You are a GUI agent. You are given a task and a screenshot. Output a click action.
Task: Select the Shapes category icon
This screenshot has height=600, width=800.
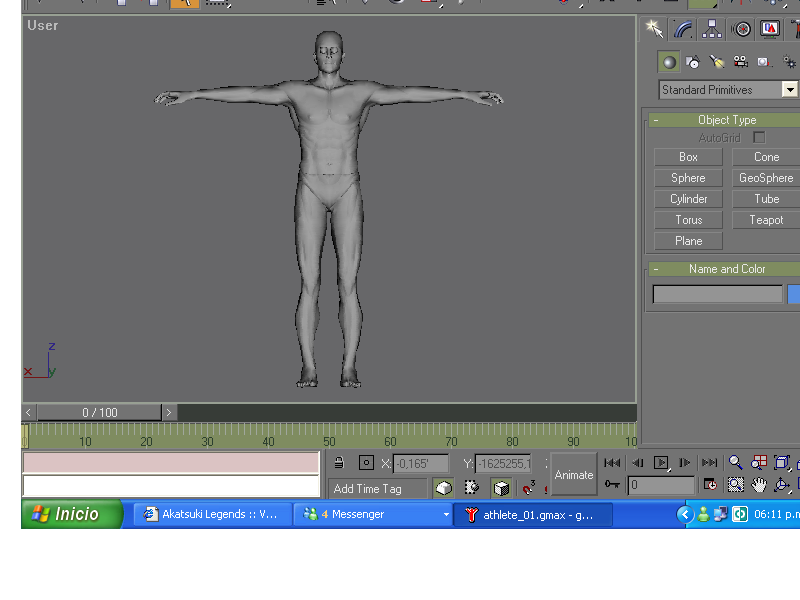(693, 62)
